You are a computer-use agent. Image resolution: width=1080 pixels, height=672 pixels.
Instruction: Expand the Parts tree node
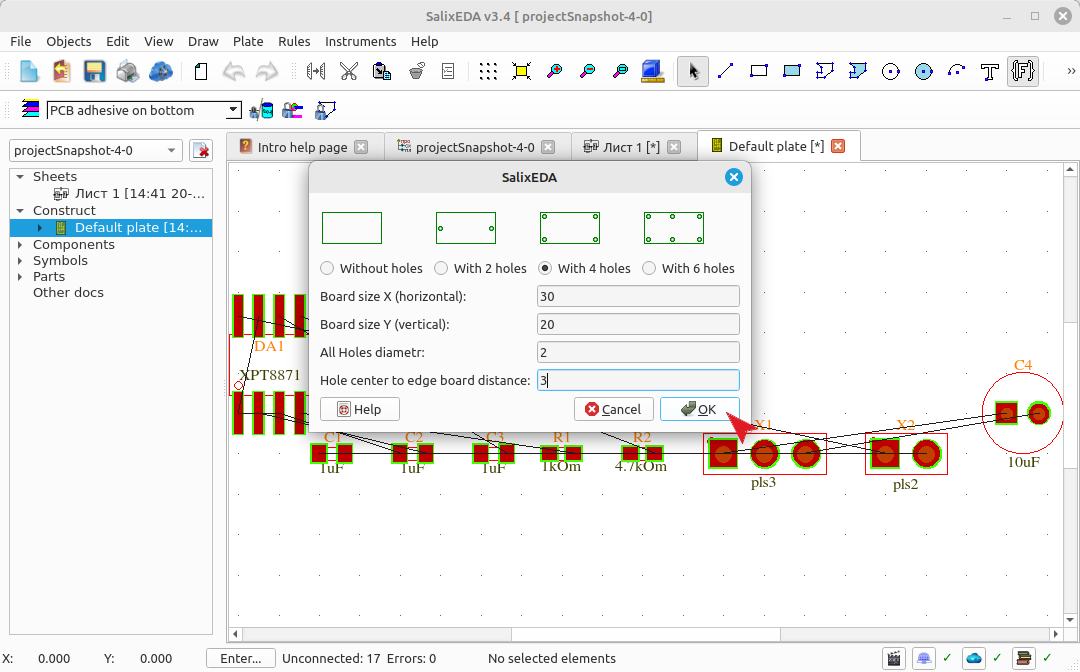(20, 276)
